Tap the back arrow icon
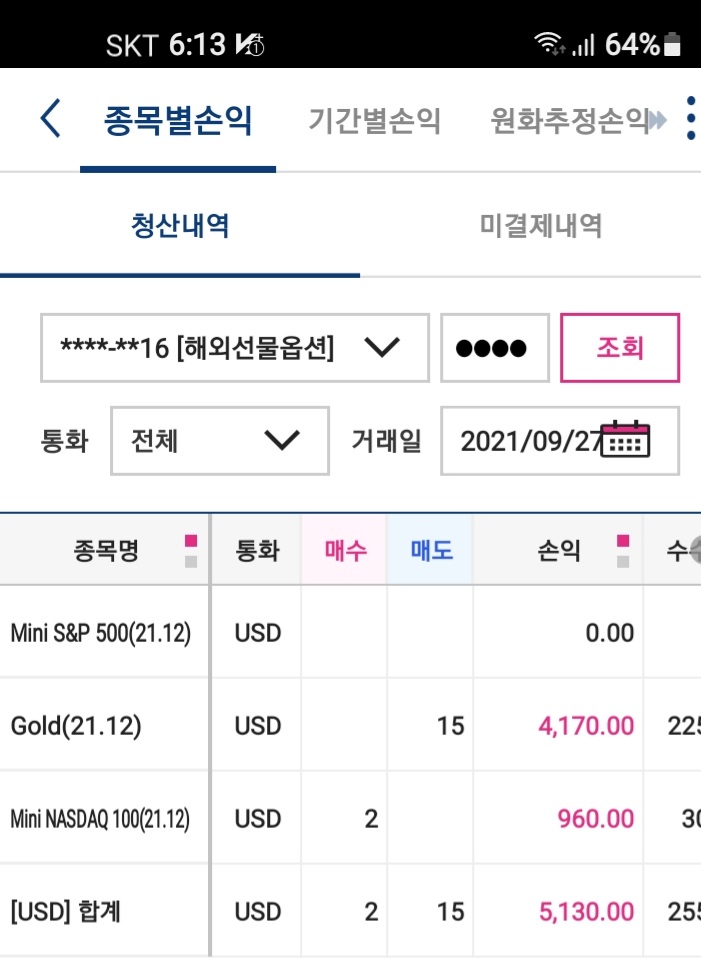701x974 pixels. (50, 118)
